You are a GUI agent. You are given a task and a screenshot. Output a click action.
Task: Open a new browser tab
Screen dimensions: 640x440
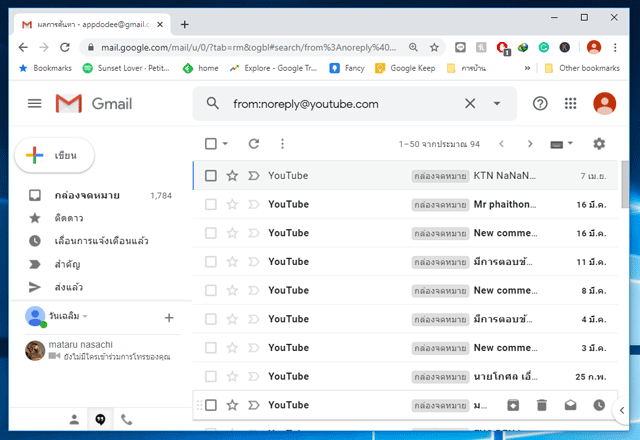184,24
